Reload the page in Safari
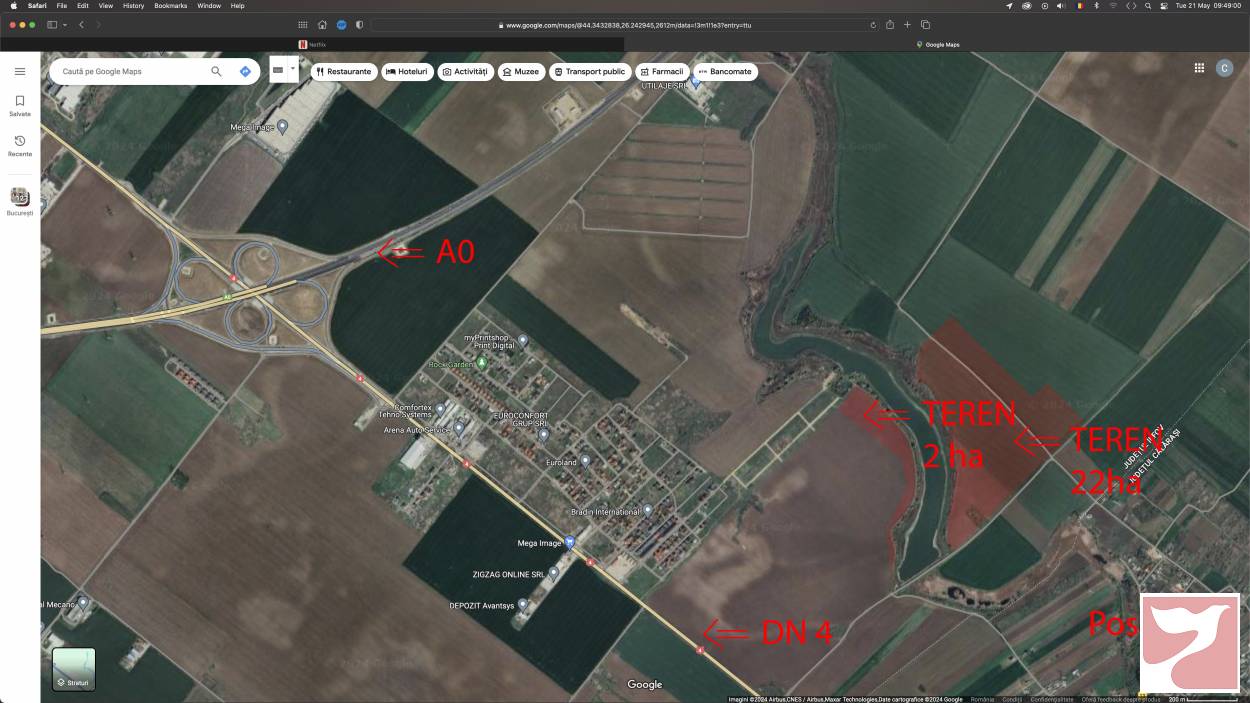The height and width of the screenshot is (703, 1250). point(873,25)
